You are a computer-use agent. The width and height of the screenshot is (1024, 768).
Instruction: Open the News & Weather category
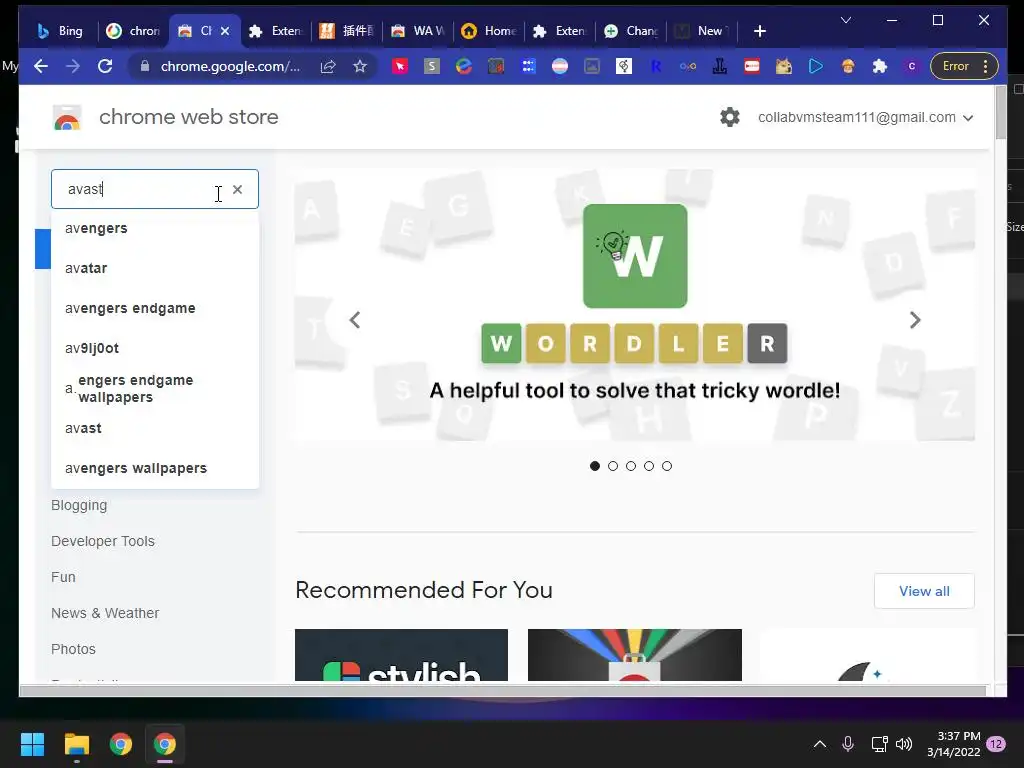(105, 613)
